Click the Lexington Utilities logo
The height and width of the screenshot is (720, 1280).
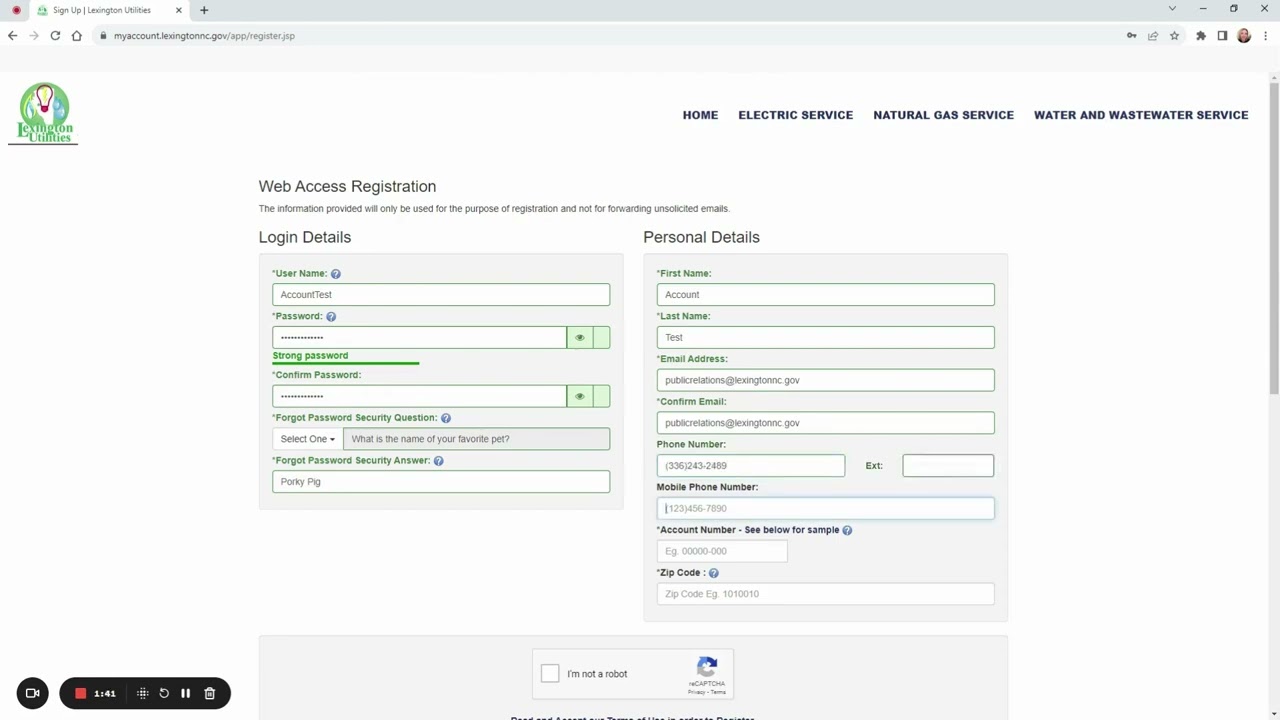(x=44, y=113)
